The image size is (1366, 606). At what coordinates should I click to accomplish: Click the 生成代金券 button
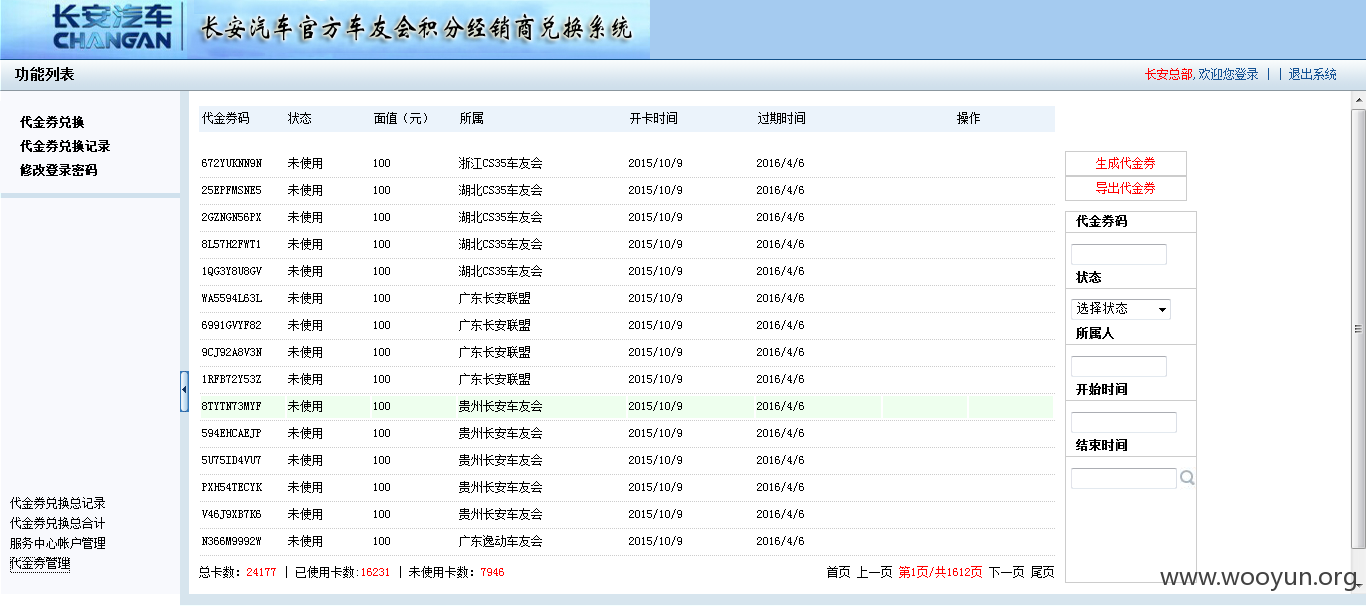pos(1126,163)
